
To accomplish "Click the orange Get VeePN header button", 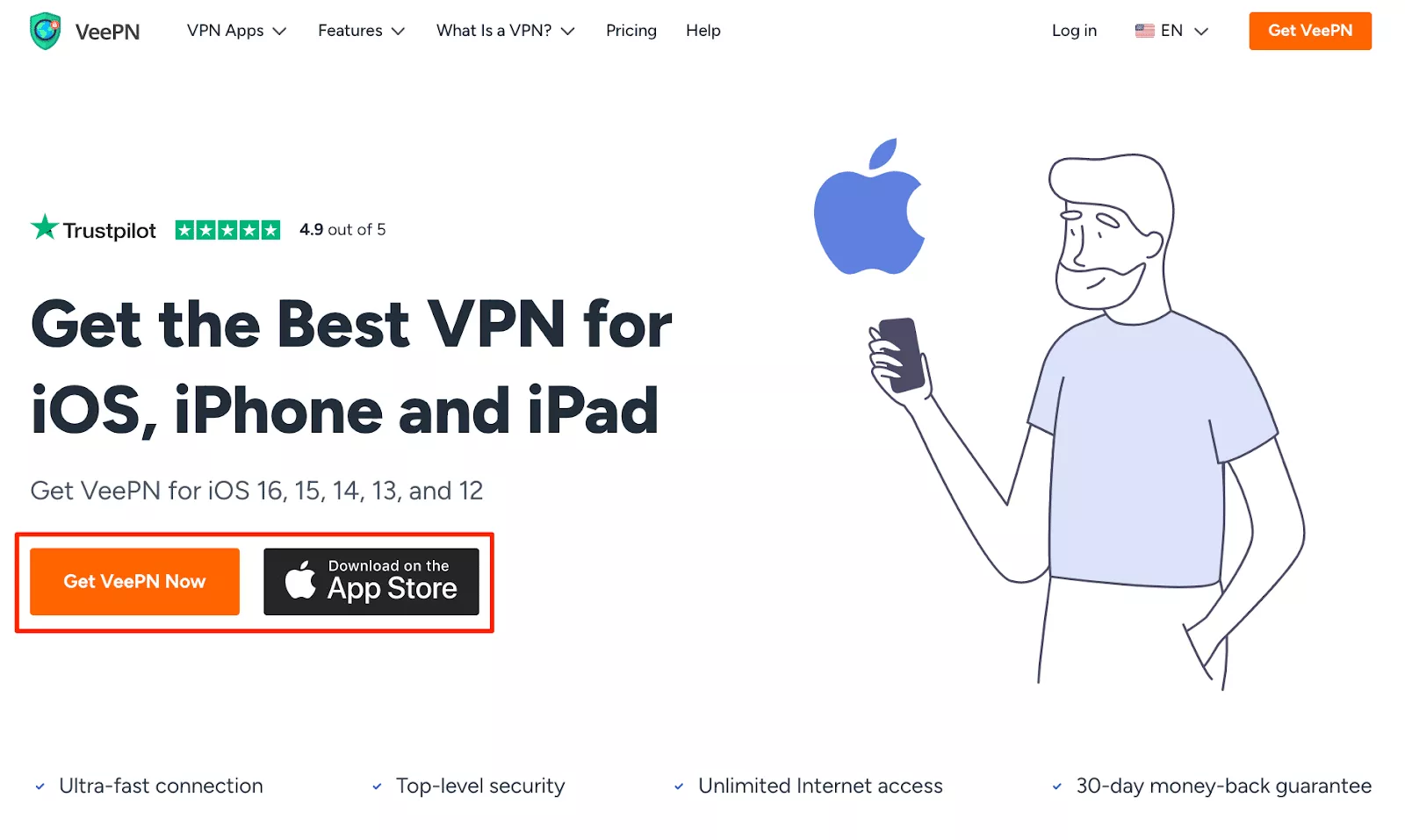I will [x=1310, y=31].
